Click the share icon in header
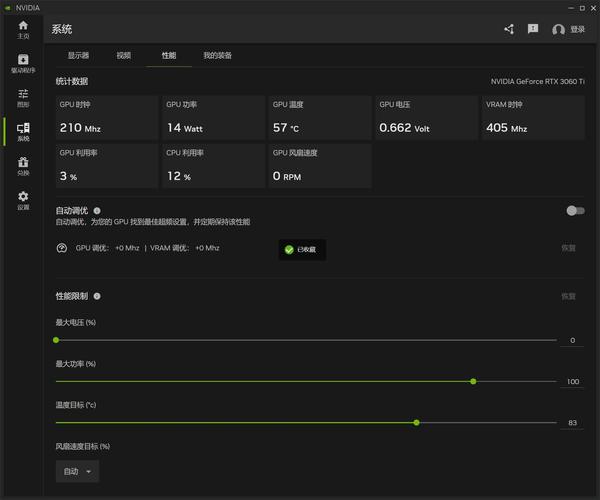The height and width of the screenshot is (500, 600). [x=509, y=29]
